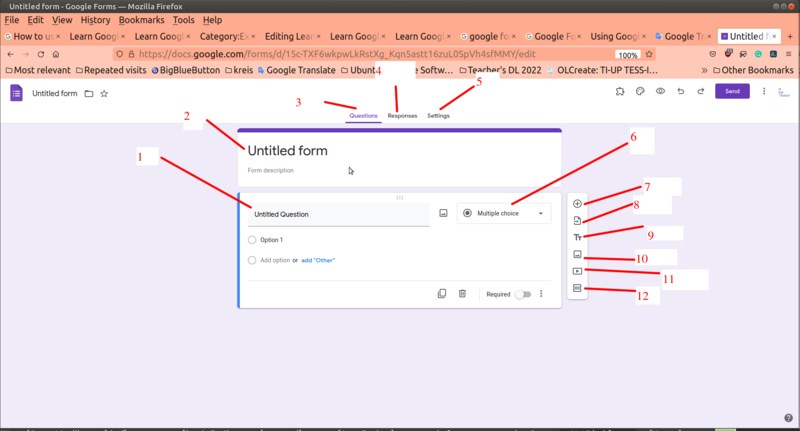Click header Untitled form name
Image resolution: width=800 pixels, height=431 pixels.
55,93
